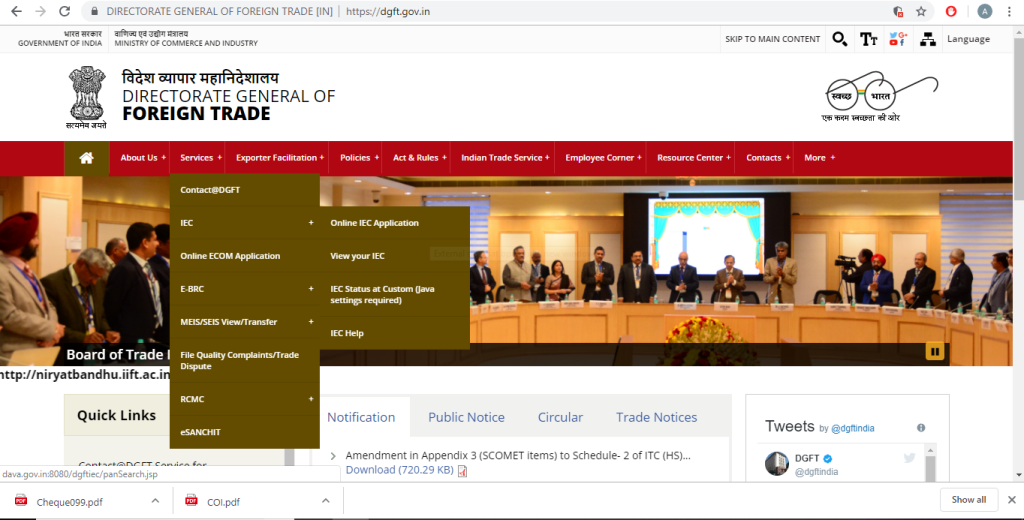
Task: Click the padlock site security icon
Action: point(95,12)
